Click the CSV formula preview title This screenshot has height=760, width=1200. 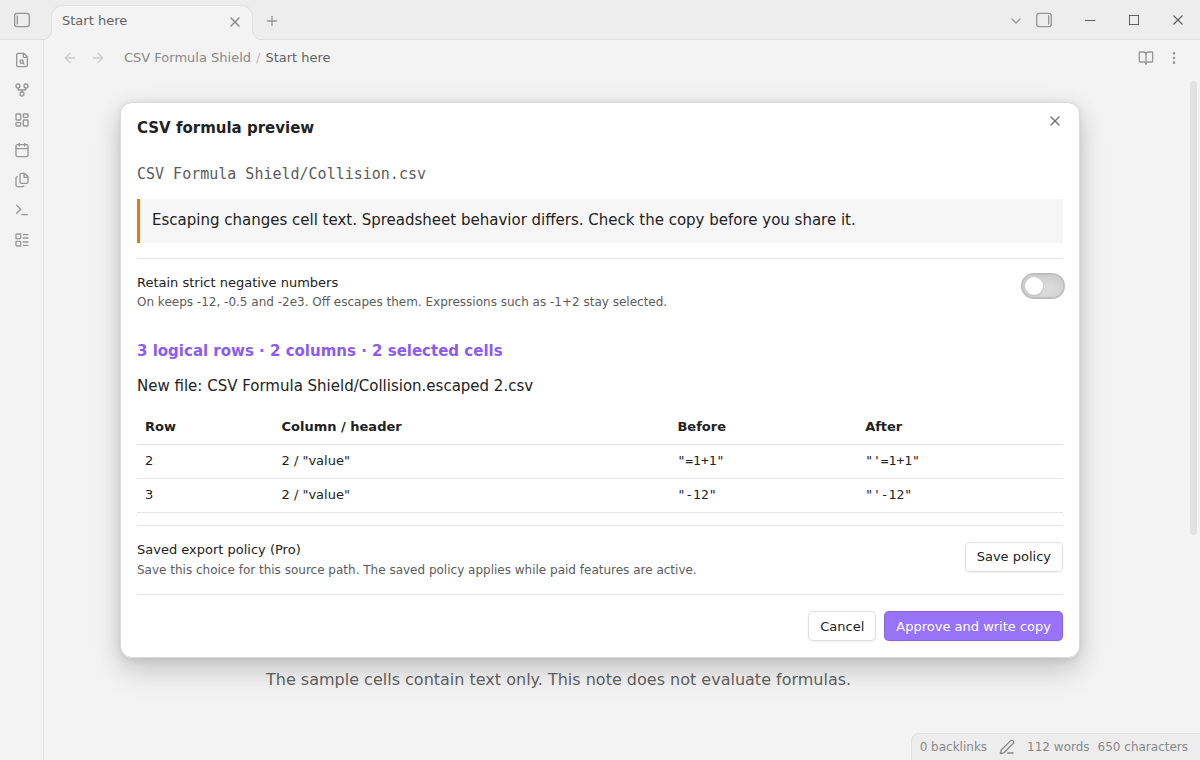coord(225,128)
